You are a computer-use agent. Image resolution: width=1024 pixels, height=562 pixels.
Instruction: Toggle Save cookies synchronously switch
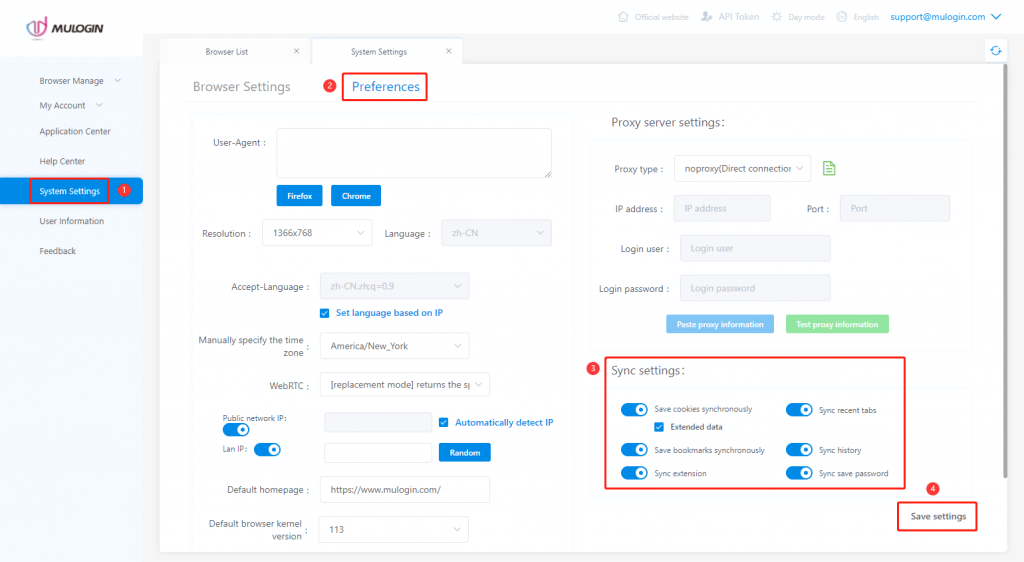[x=633, y=409]
